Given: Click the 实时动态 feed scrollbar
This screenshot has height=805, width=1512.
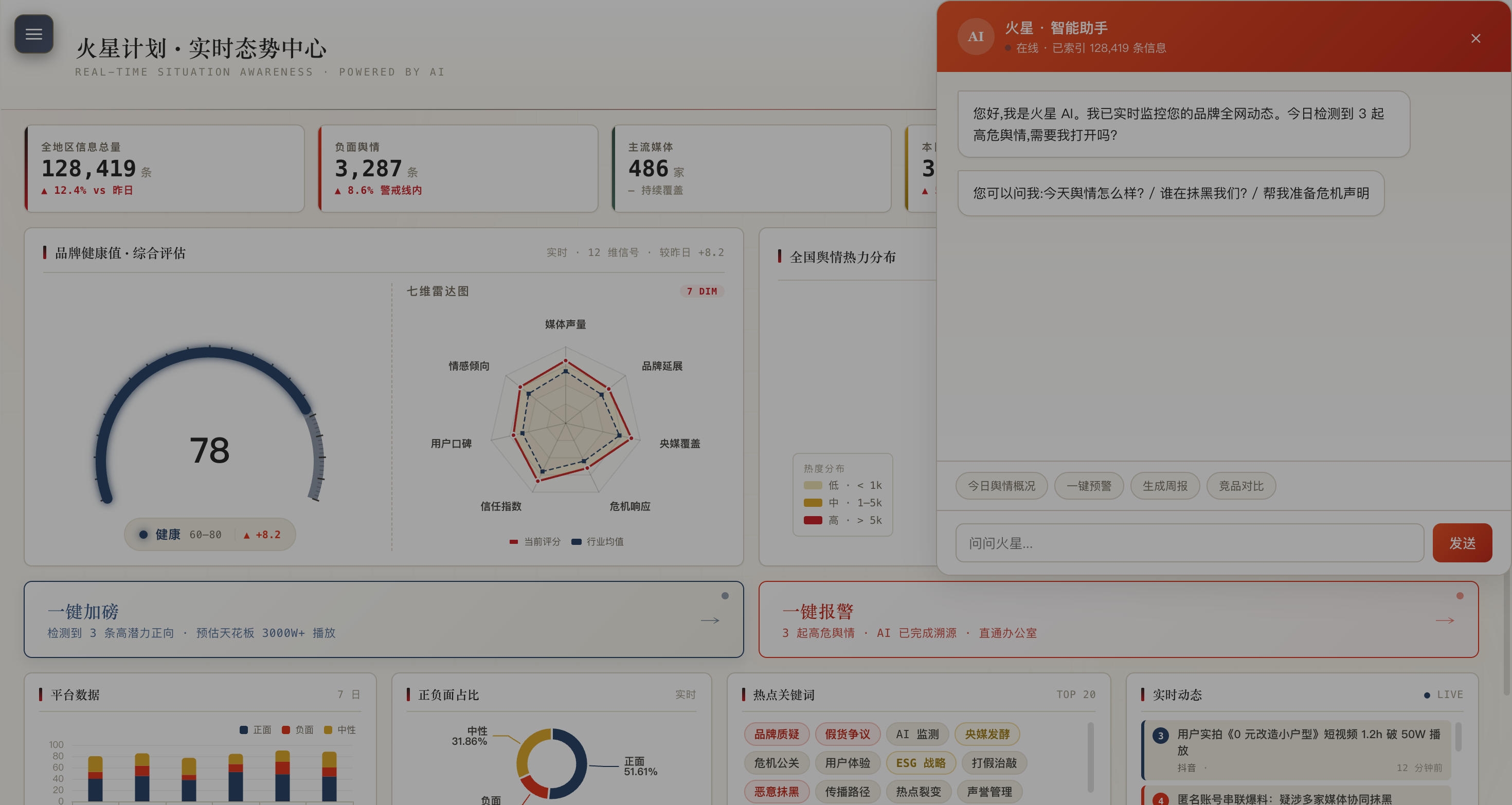Looking at the screenshot, I should click(1459, 737).
